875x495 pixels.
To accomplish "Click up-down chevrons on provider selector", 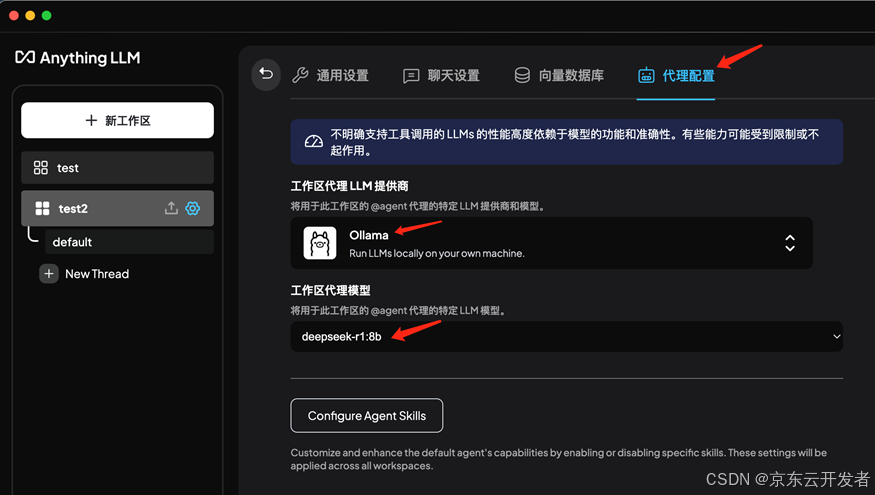I will point(790,243).
